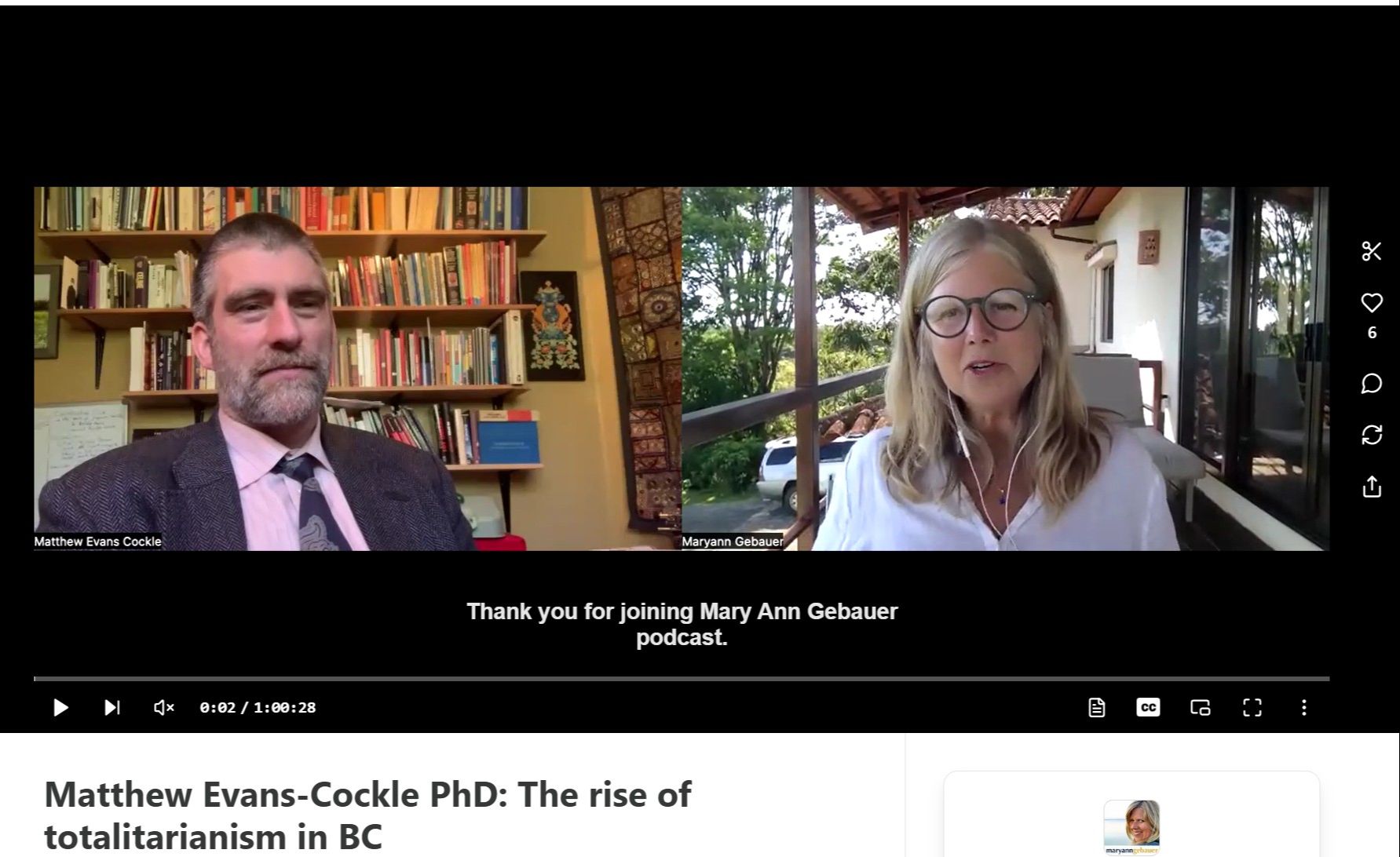The width and height of the screenshot is (1400, 857).
Task: Like the video with heart icon
Action: [x=1372, y=302]
